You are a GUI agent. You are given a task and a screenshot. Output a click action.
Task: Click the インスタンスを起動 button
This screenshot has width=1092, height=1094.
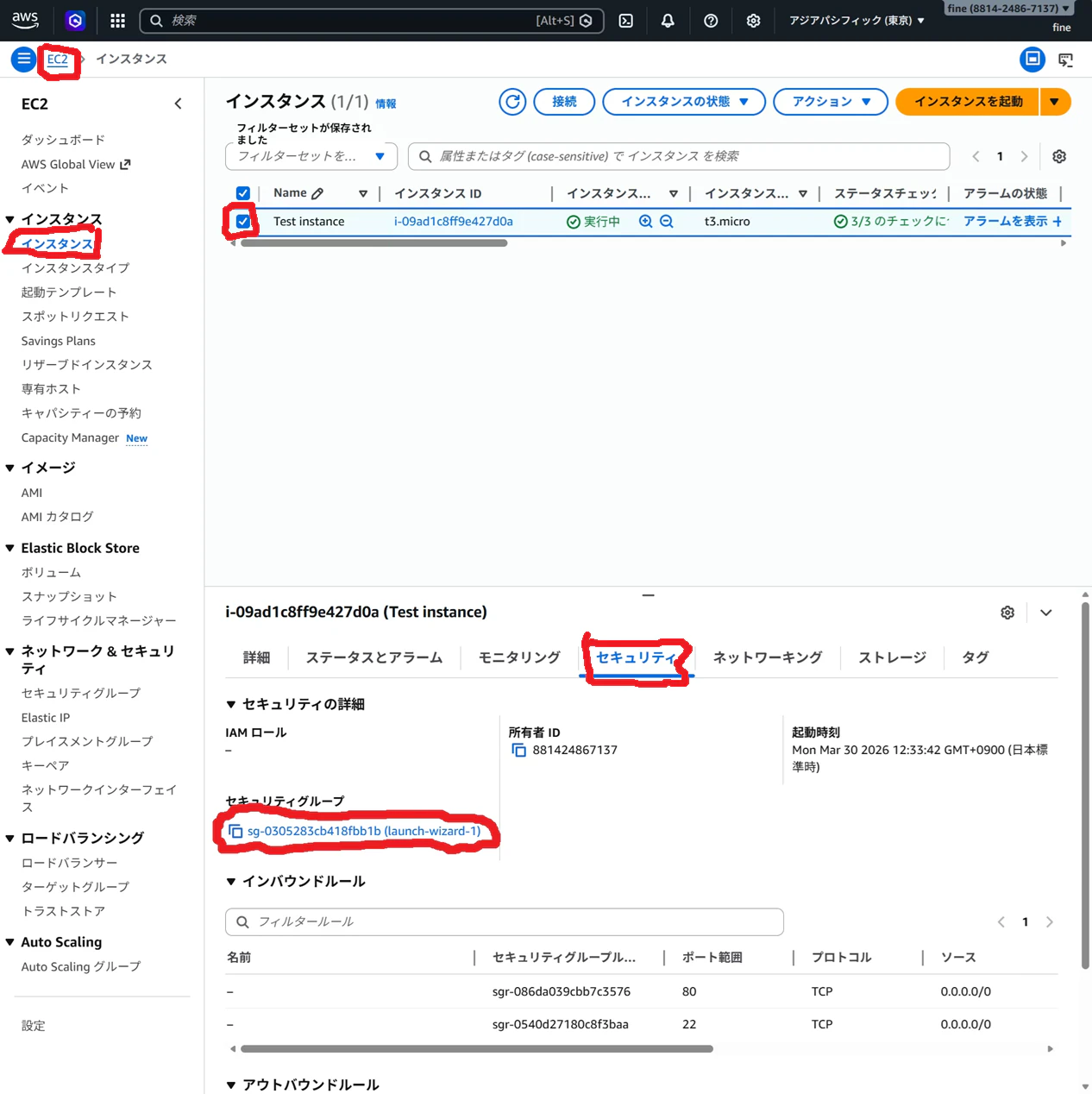(968, 102)
